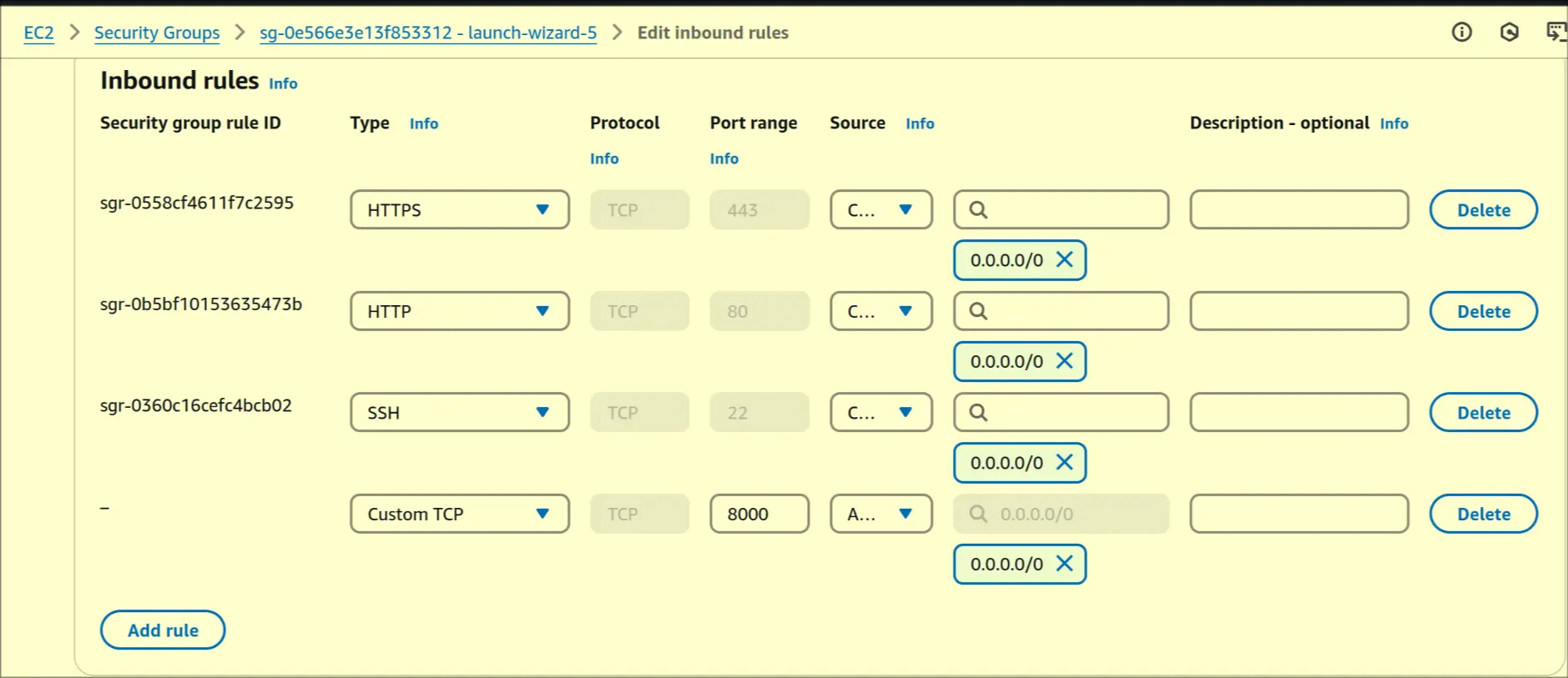Screen dimensions: 1568x678
Task: Delete the Custom TCP port 8000 rule
Action: [1483, 514]
